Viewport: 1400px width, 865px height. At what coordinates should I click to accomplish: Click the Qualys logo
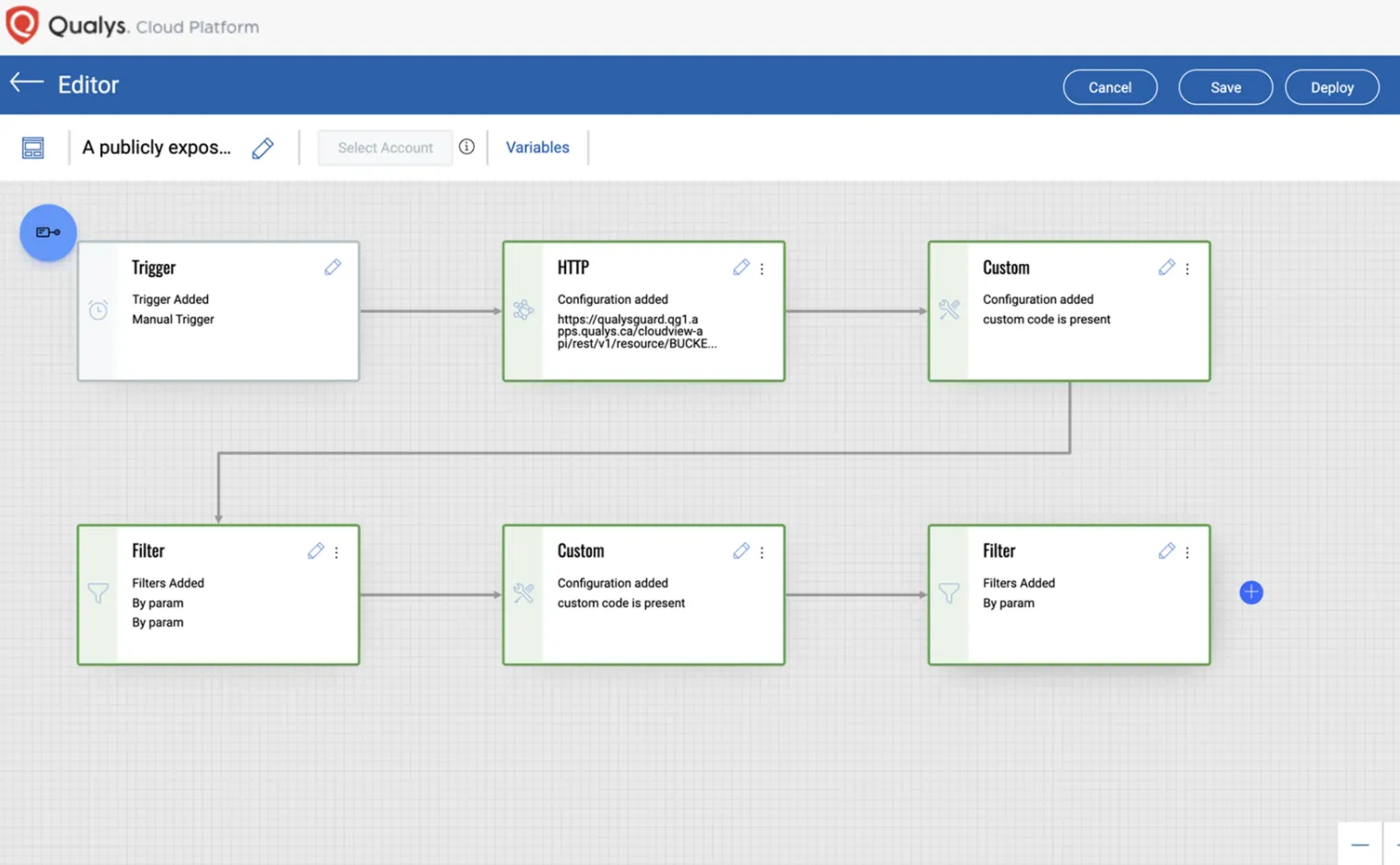point(22,25)
